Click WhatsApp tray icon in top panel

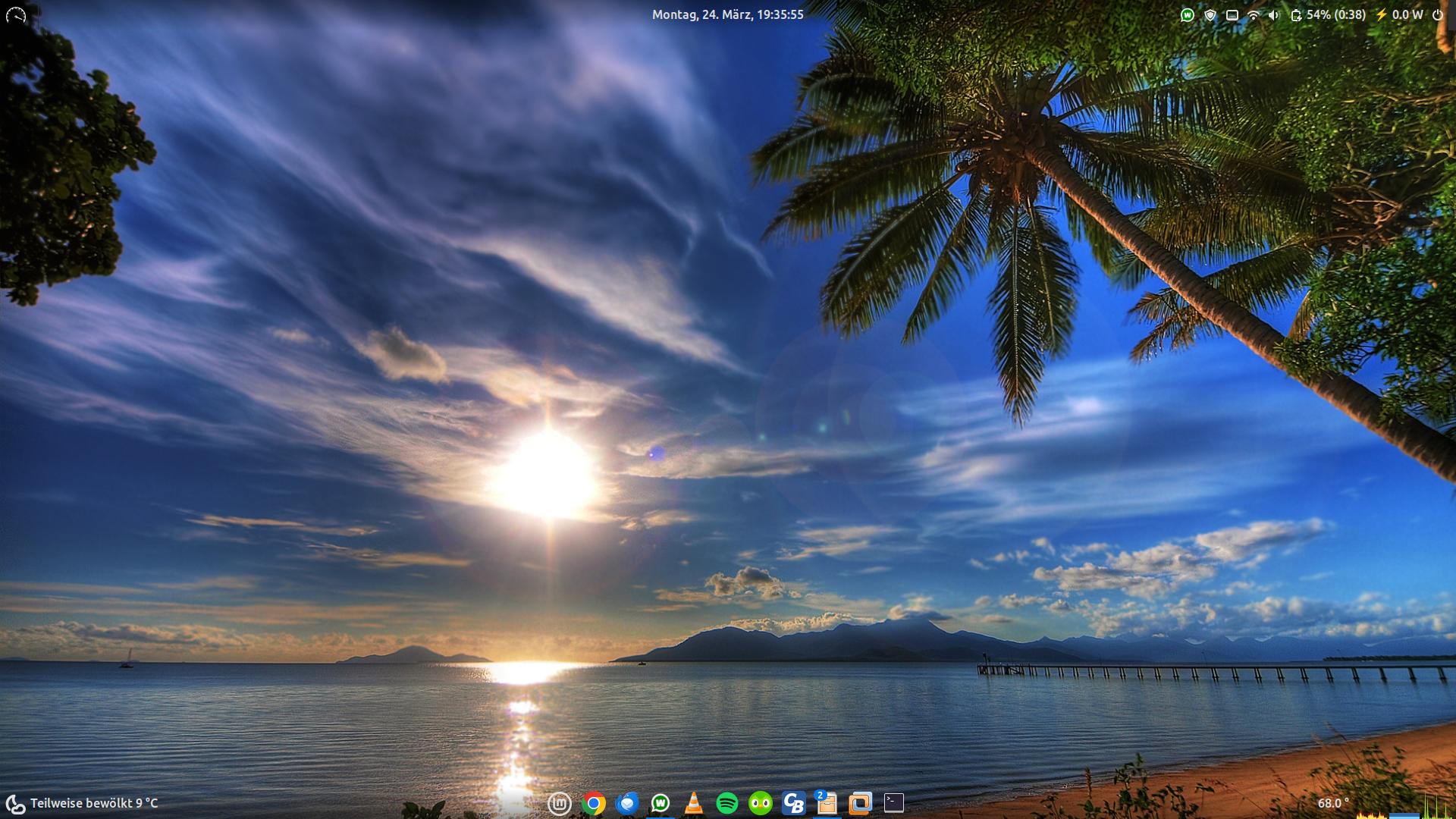coord(1188,15)
